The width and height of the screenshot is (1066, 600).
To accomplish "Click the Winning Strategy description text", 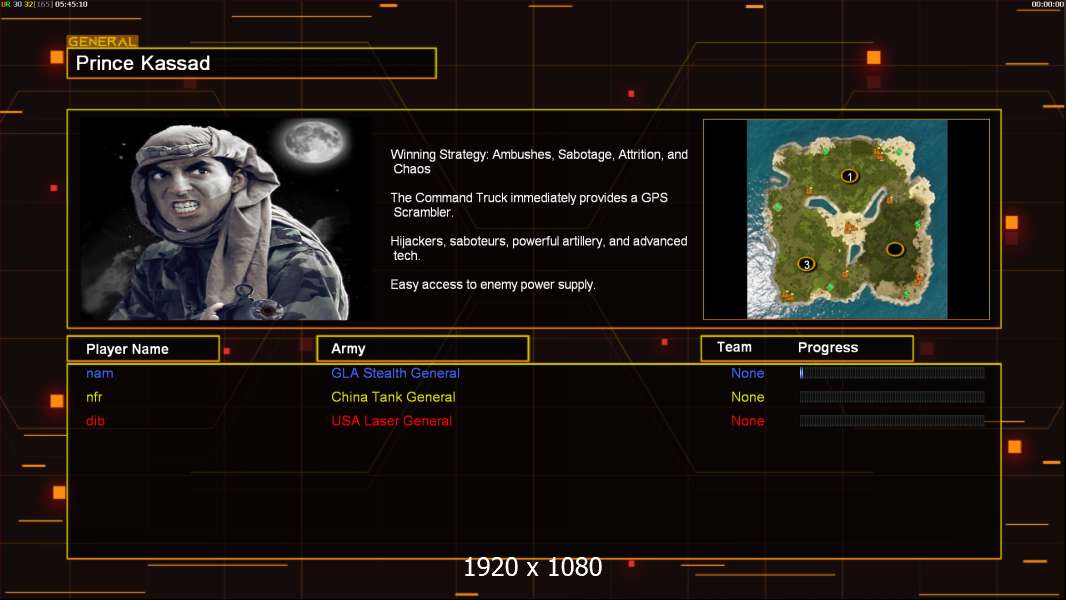I will point(539,162).
